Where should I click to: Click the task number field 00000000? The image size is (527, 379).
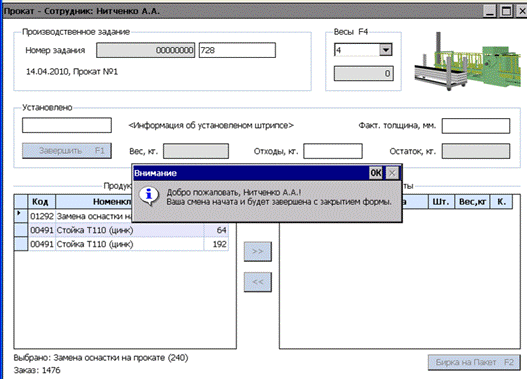pos(146,50)
